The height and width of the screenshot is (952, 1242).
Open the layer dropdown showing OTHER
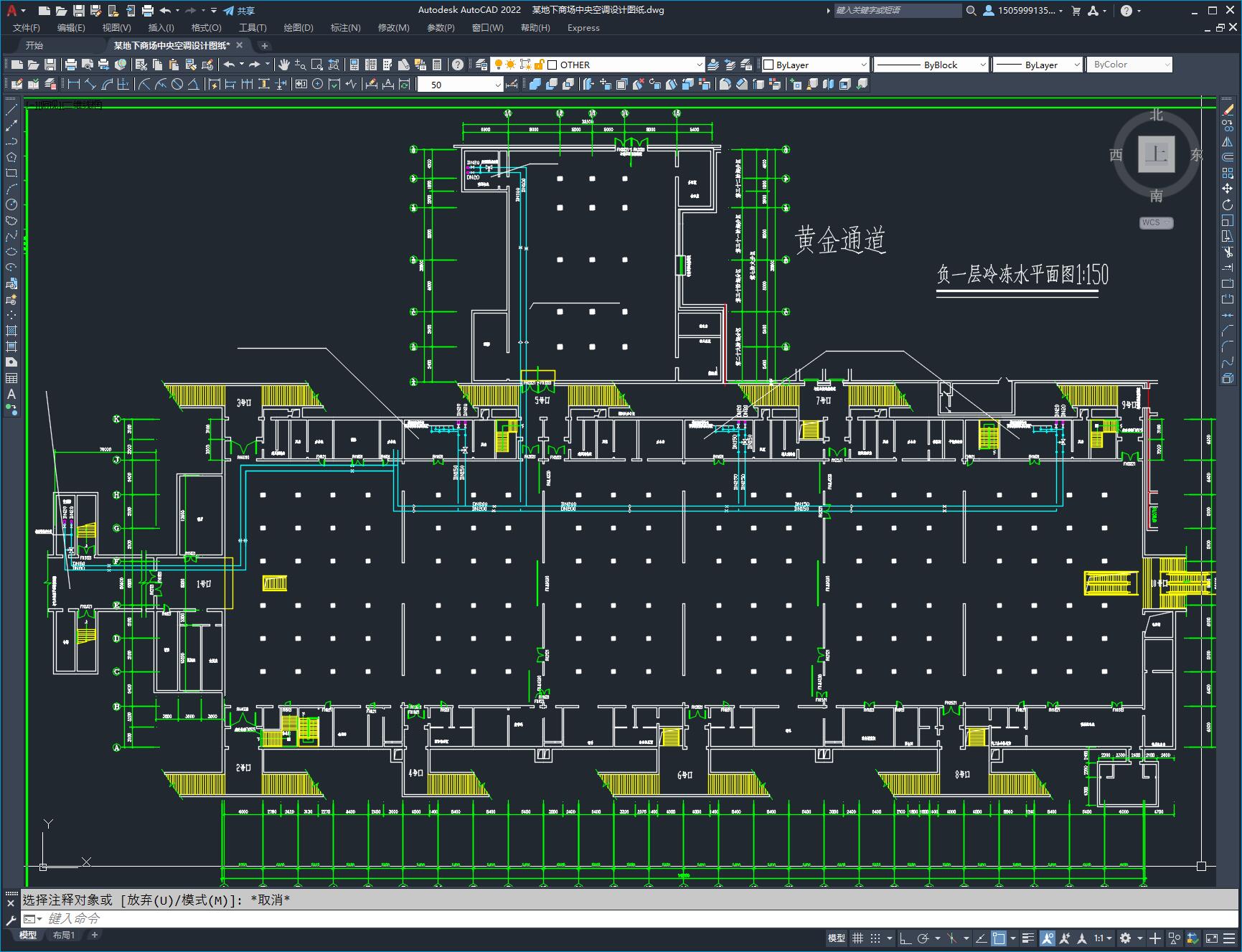click(597, 65)
